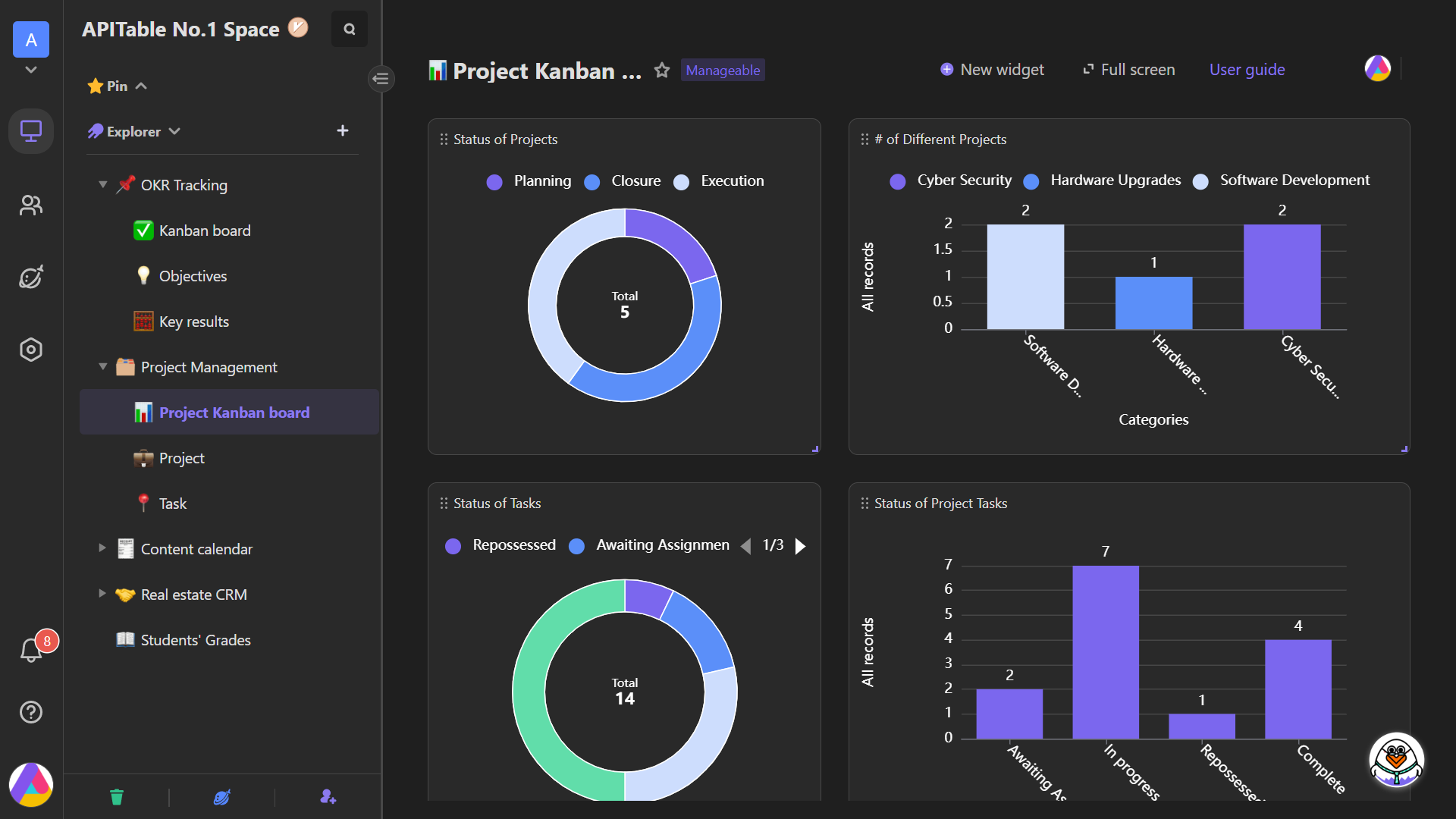Click the APITable No.1 Space title
The height and width of the screenshot is (819, 1456).
180,29
